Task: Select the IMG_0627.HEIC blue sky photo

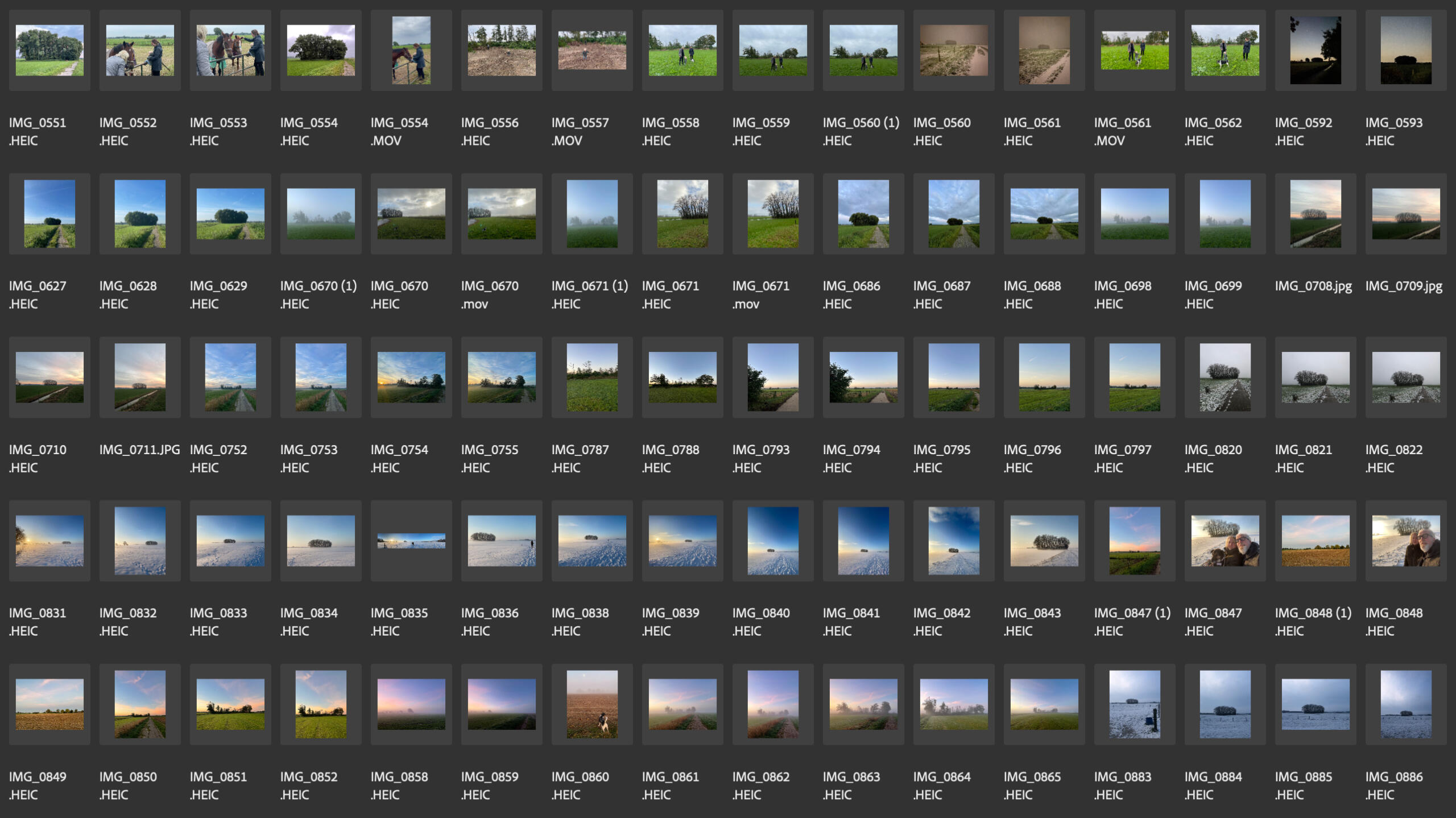Action: [x=49, y=214]
